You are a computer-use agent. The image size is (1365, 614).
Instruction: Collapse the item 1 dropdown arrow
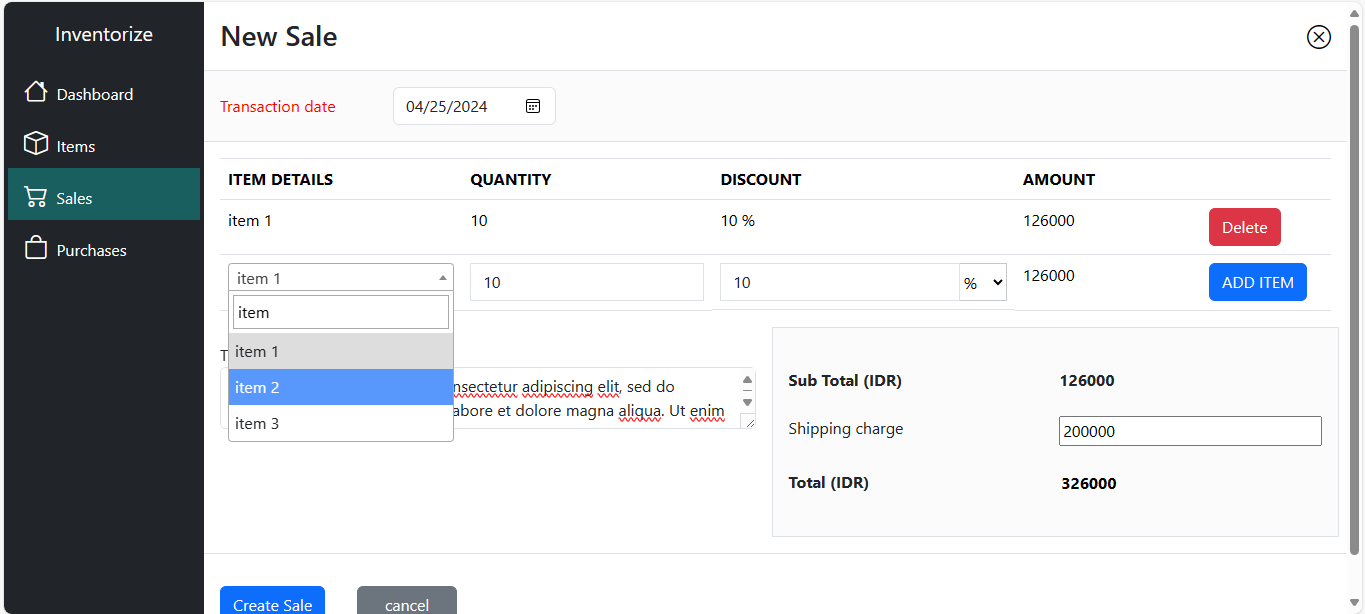click(443, 278)
